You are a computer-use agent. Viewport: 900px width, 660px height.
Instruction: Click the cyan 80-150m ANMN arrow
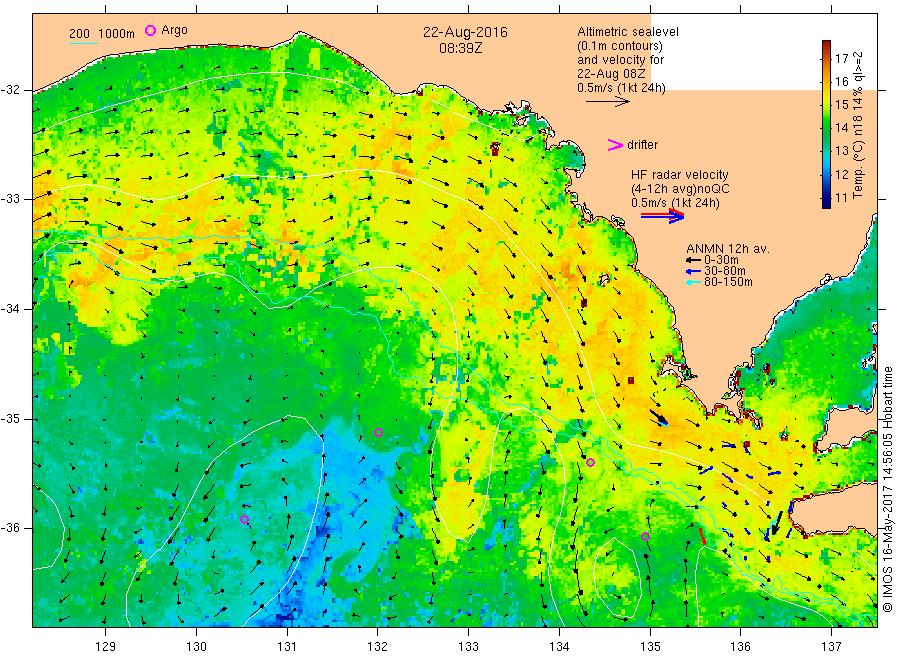coord(694,282)
